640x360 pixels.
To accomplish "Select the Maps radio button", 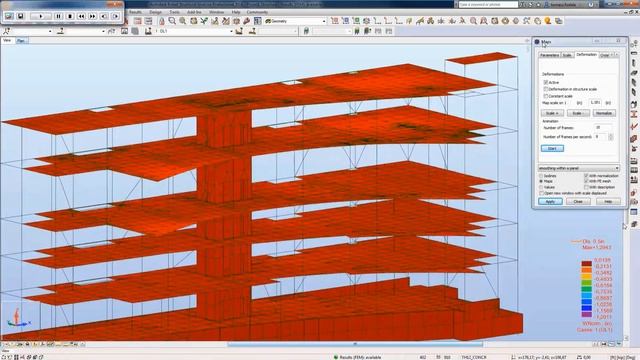I will click(541, 181).
